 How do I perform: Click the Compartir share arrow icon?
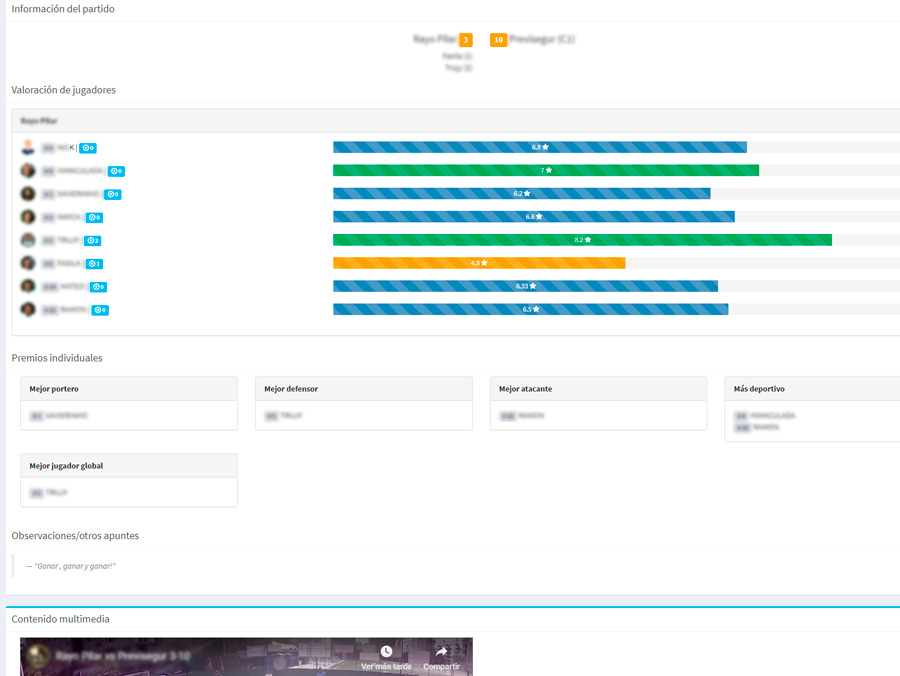click(441, 652)
